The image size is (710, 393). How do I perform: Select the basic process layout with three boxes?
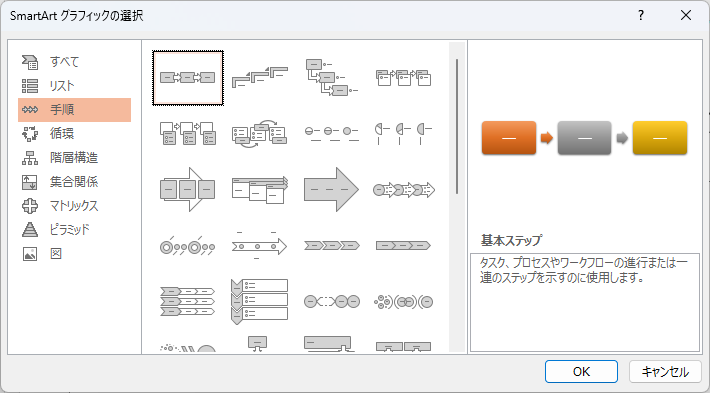[188, 78]
